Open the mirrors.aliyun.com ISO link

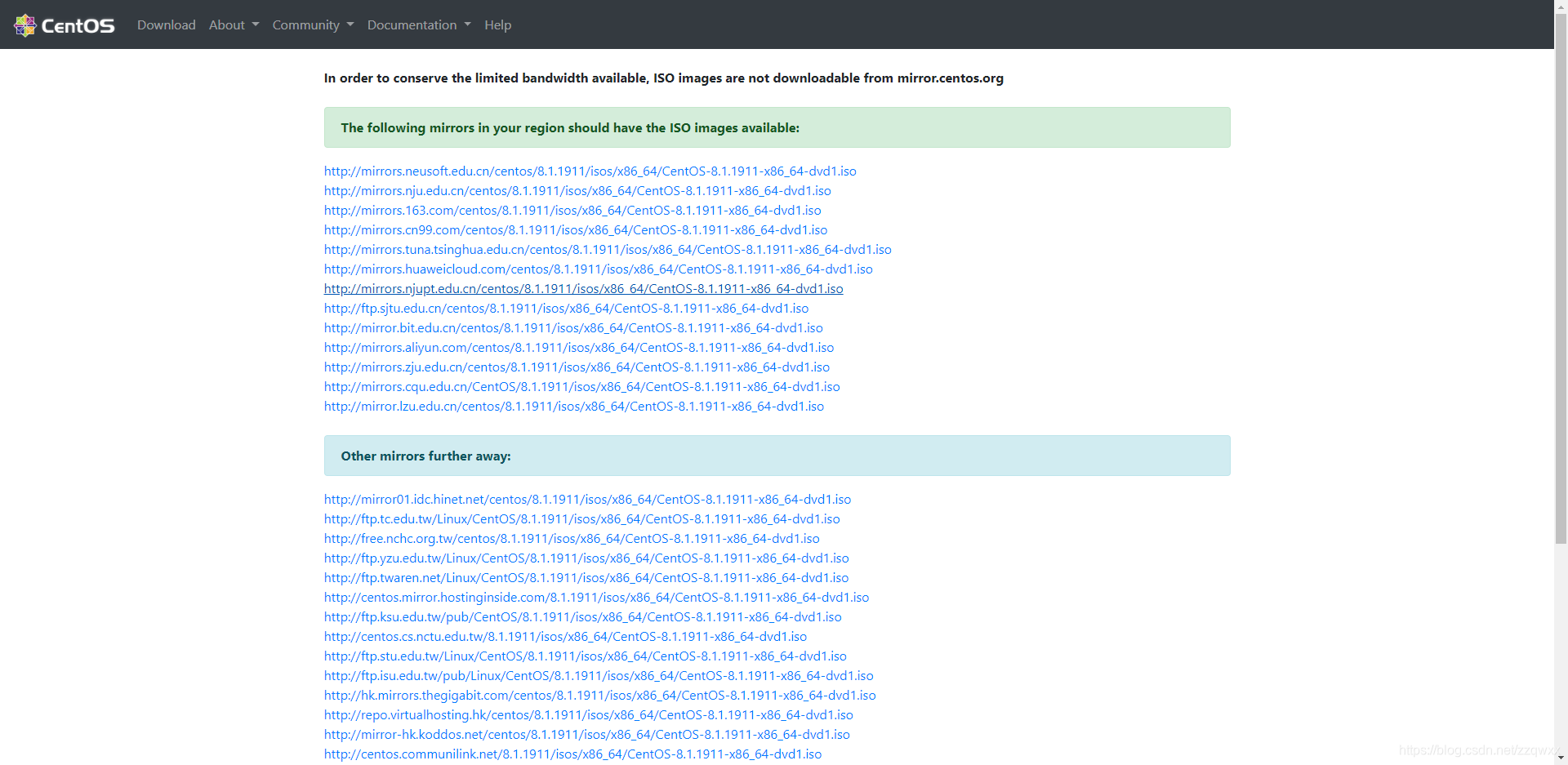(579, 348)
